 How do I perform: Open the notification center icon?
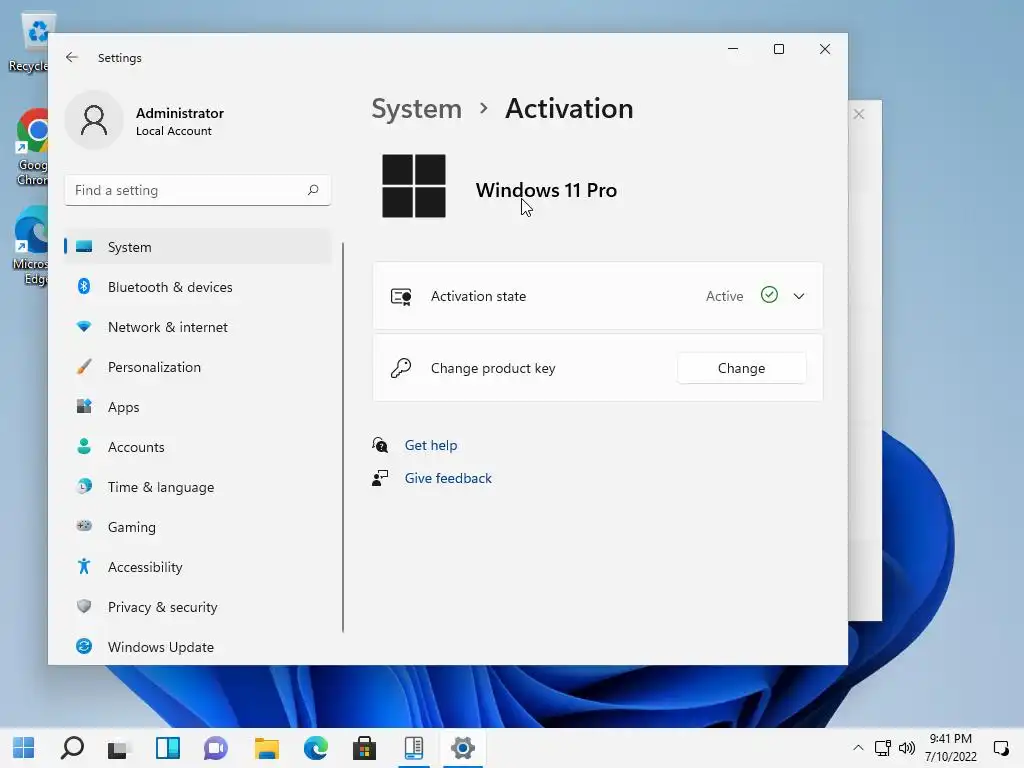(x=1000, y=748)
